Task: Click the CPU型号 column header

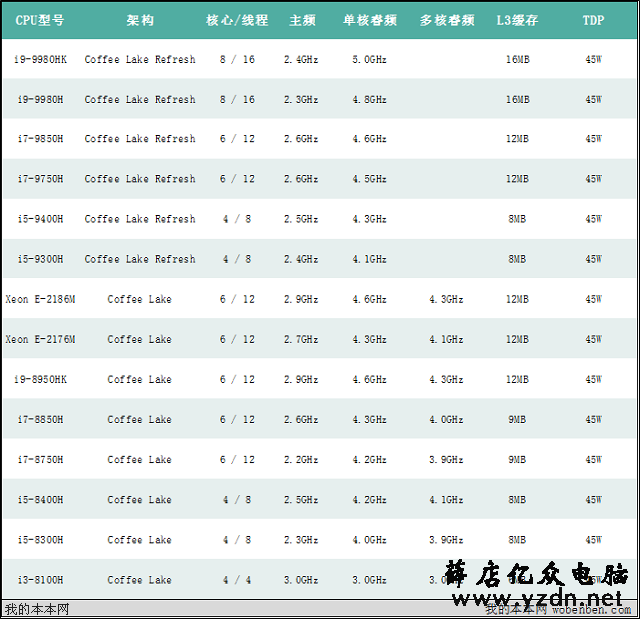Action: [x=40, y=20]
